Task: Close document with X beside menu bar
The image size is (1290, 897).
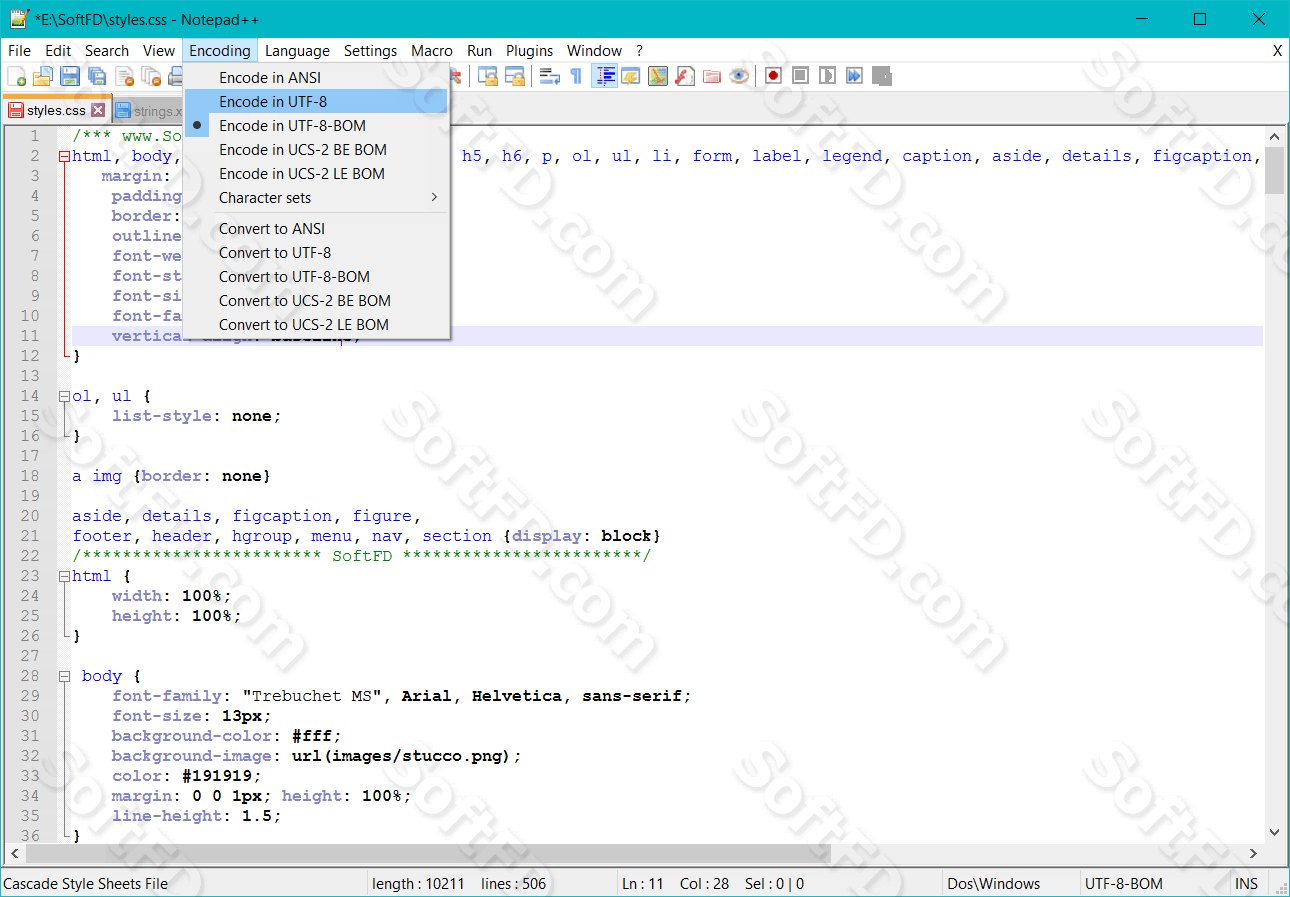Action: tap(1277, 50)
